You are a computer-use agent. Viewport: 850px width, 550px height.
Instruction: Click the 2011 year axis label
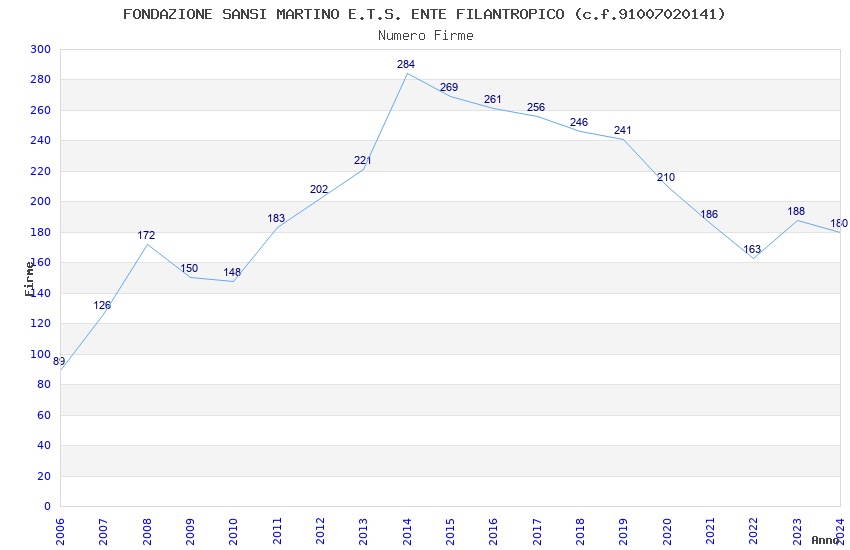(277, 532)
